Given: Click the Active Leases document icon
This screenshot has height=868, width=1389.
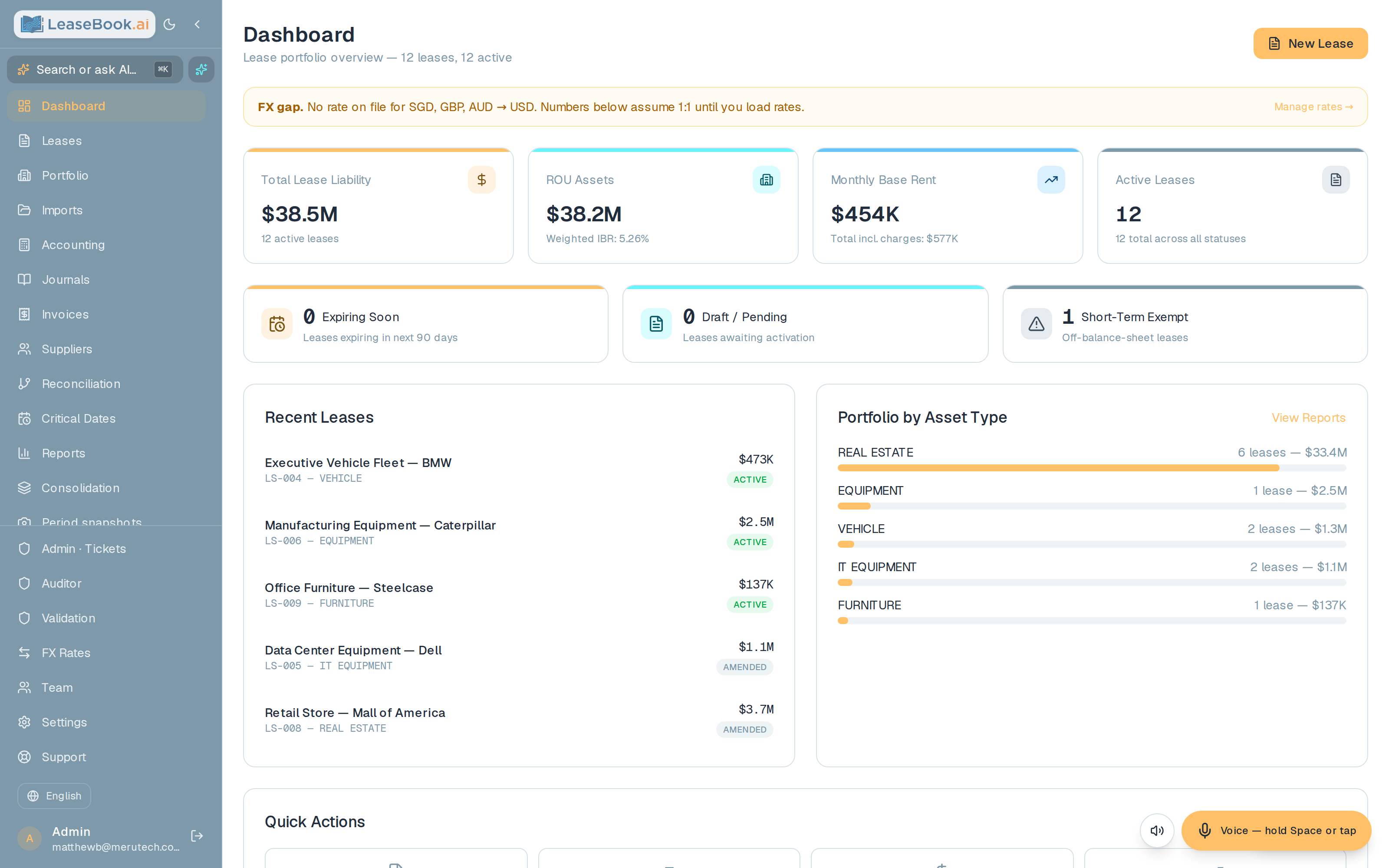Looking at the screenshot, I should pos(1336,180).
